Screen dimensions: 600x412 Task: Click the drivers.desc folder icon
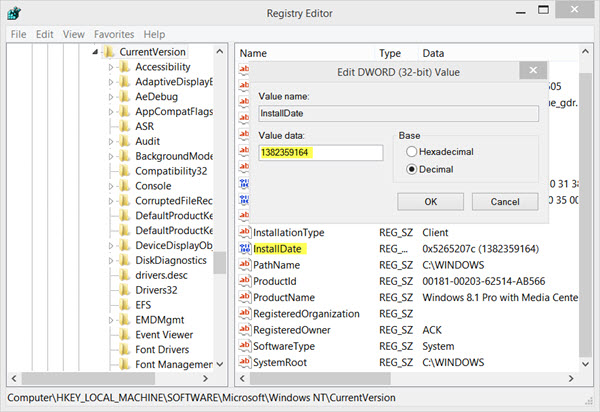click(x=124, y=275)
